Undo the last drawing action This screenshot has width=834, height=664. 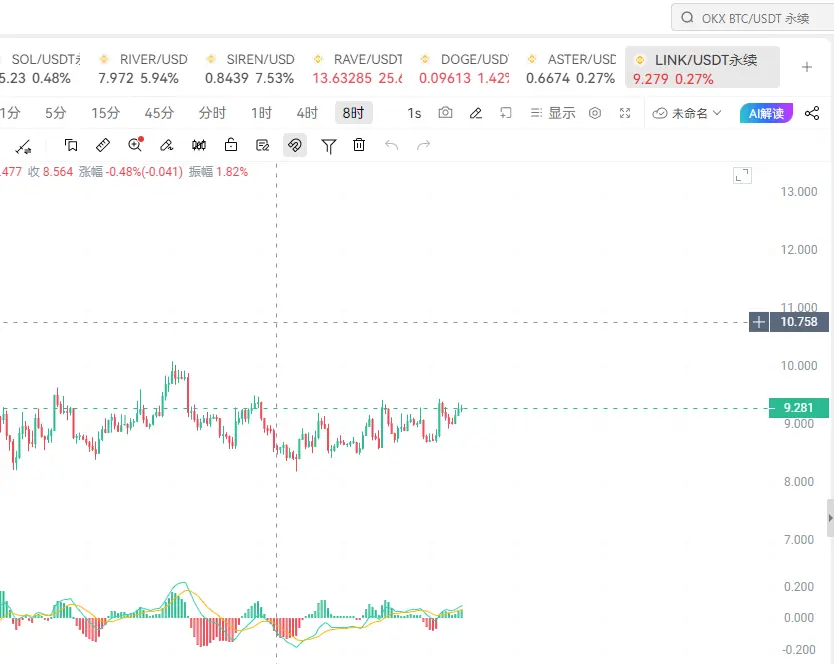[x=391, y=145]
